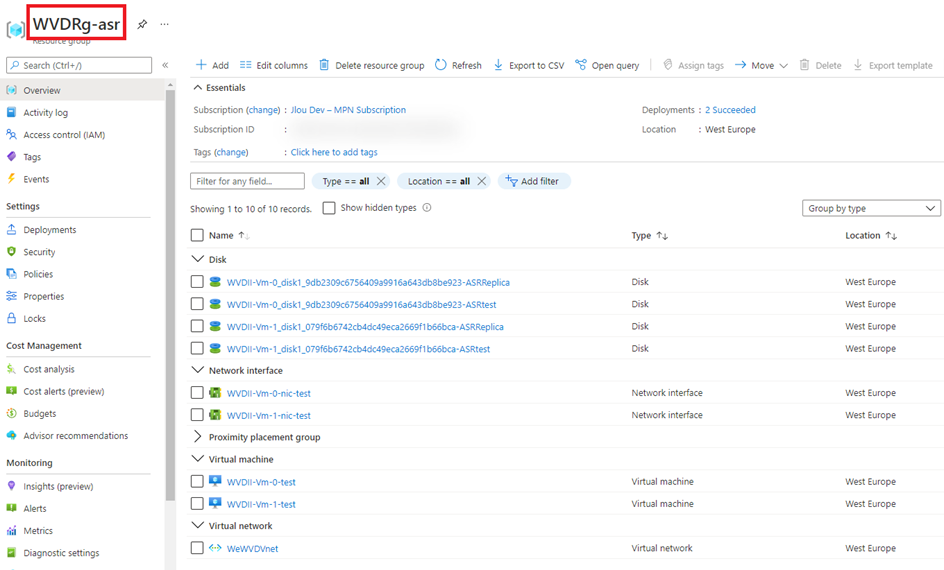Image resolution: width=944 pixels, height=570 pixels.
Task: Remove the Location == all filter
Action: point(482,181)
